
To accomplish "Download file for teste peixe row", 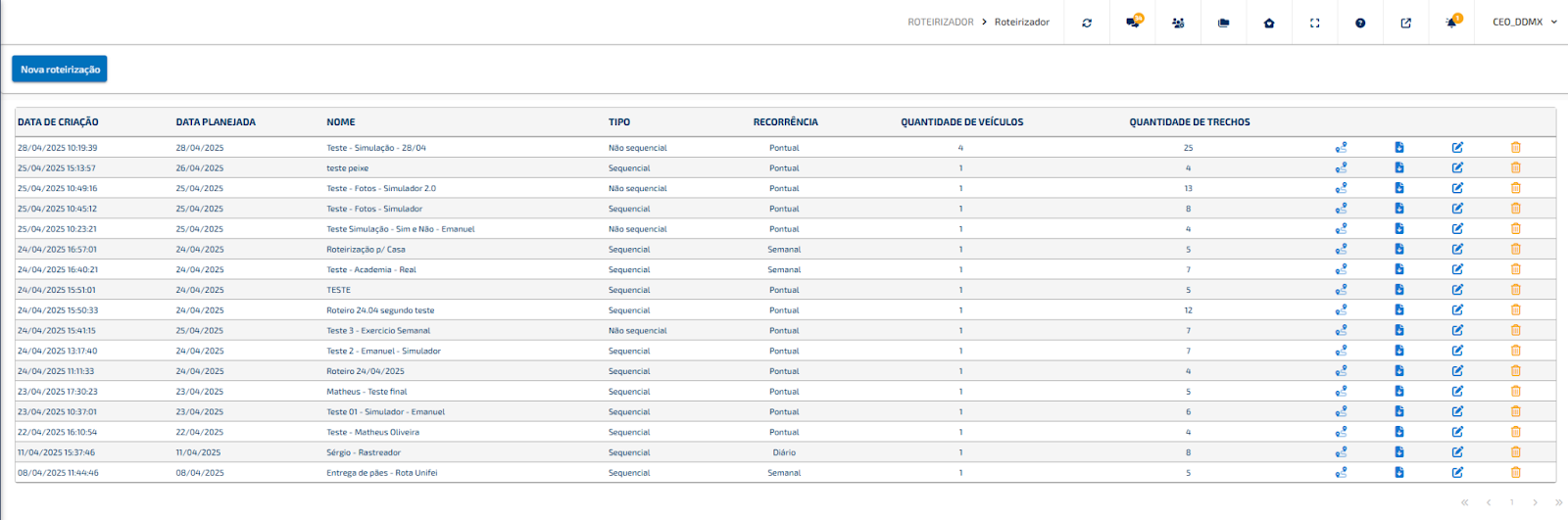I will click(x=1399, y=168).
